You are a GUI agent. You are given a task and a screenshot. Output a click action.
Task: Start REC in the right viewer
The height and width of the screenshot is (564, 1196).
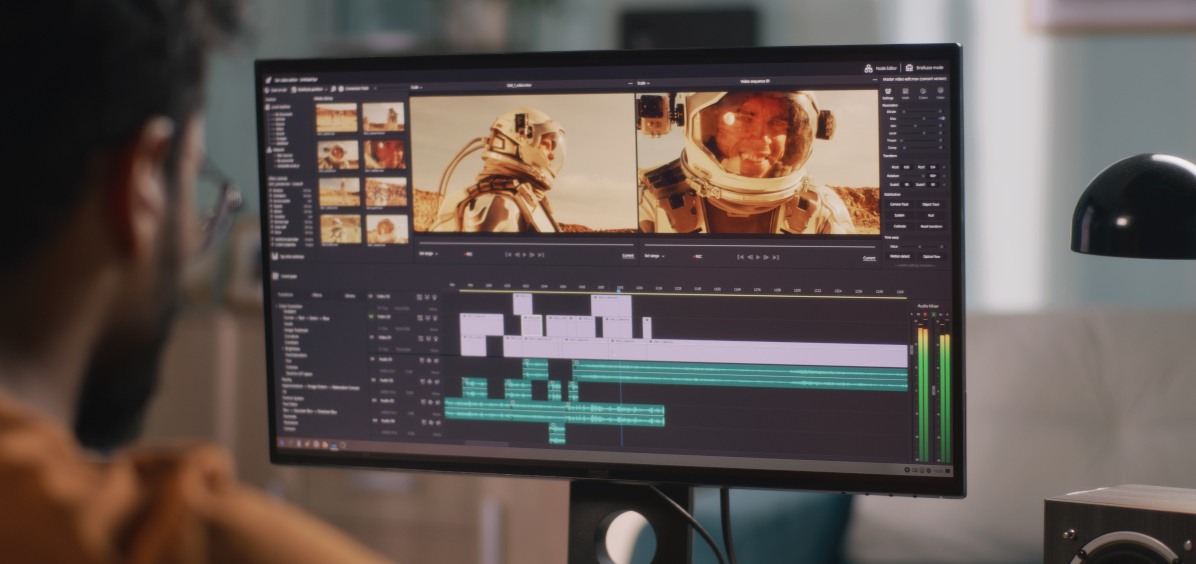coord(697,256)
